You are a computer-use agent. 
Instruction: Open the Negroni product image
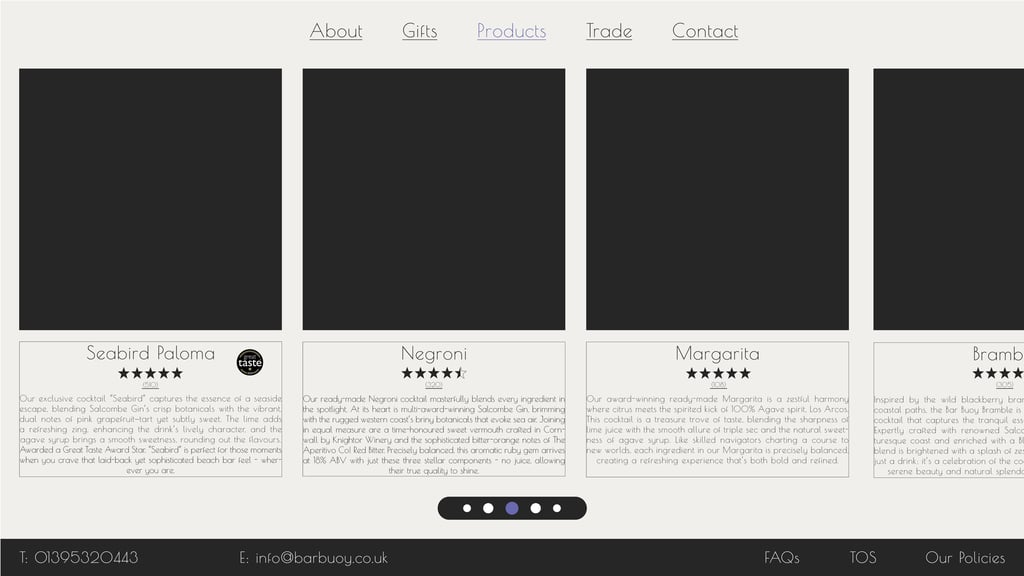click(x=434, y=199)
